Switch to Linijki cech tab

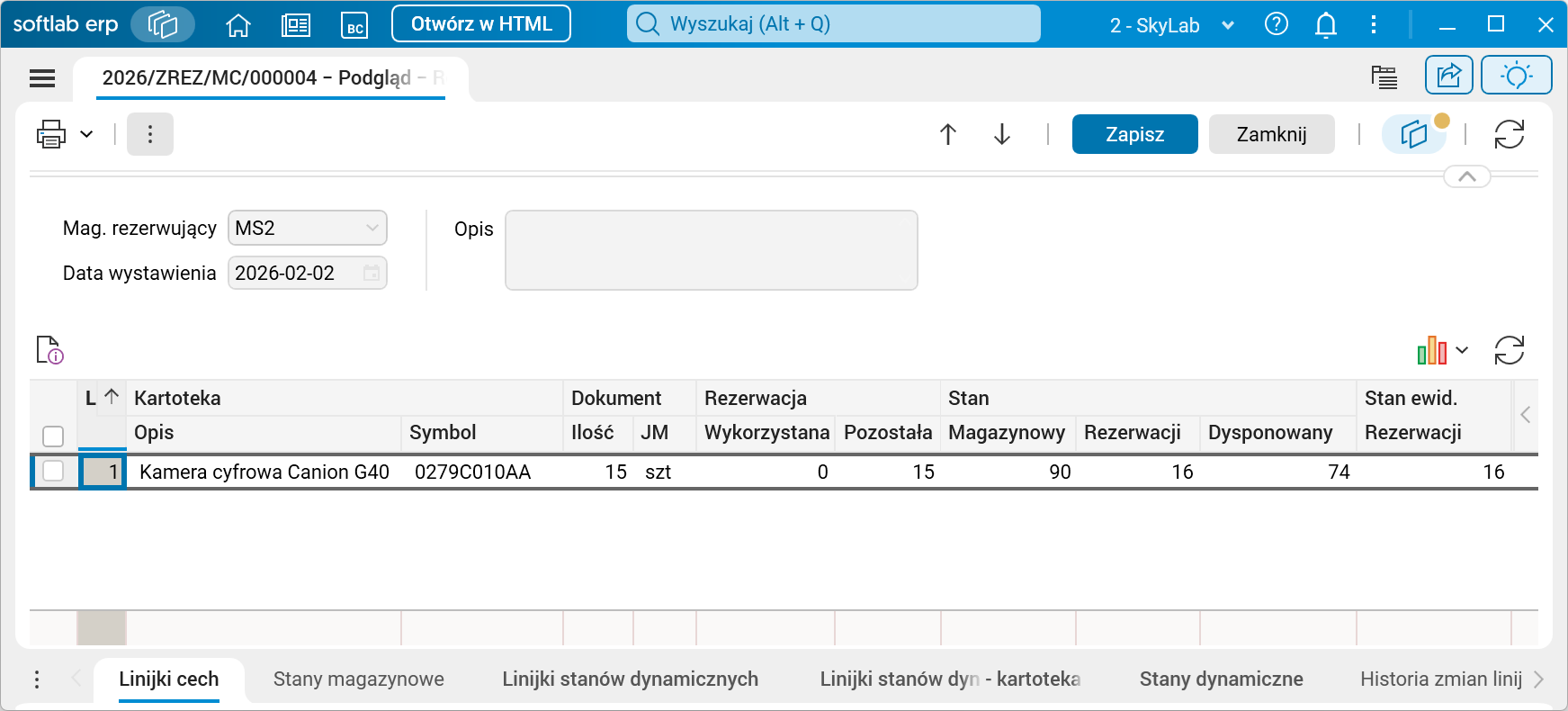pyautogui.click(x=169, y=679)
